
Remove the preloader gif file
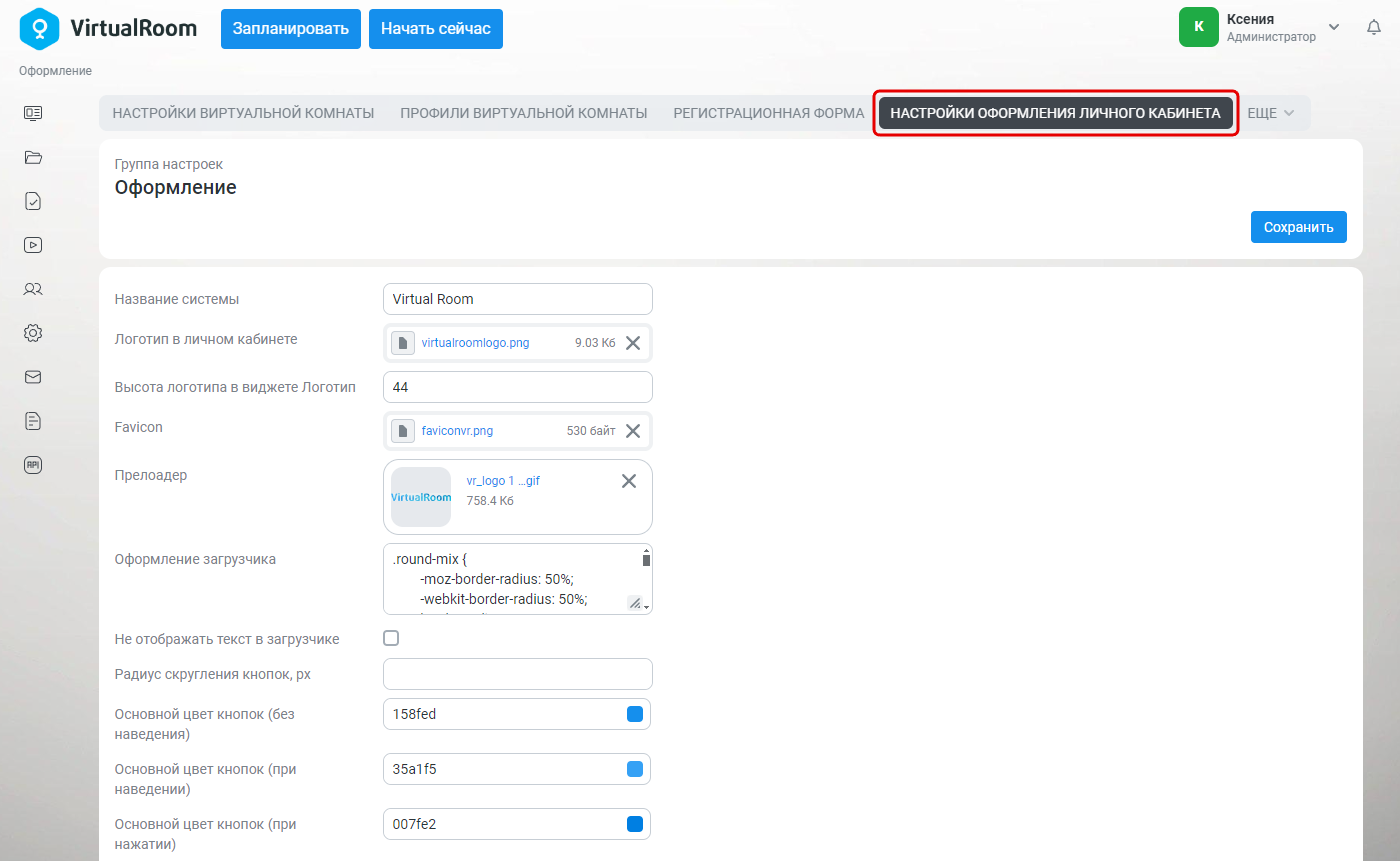tap(629, 481)
